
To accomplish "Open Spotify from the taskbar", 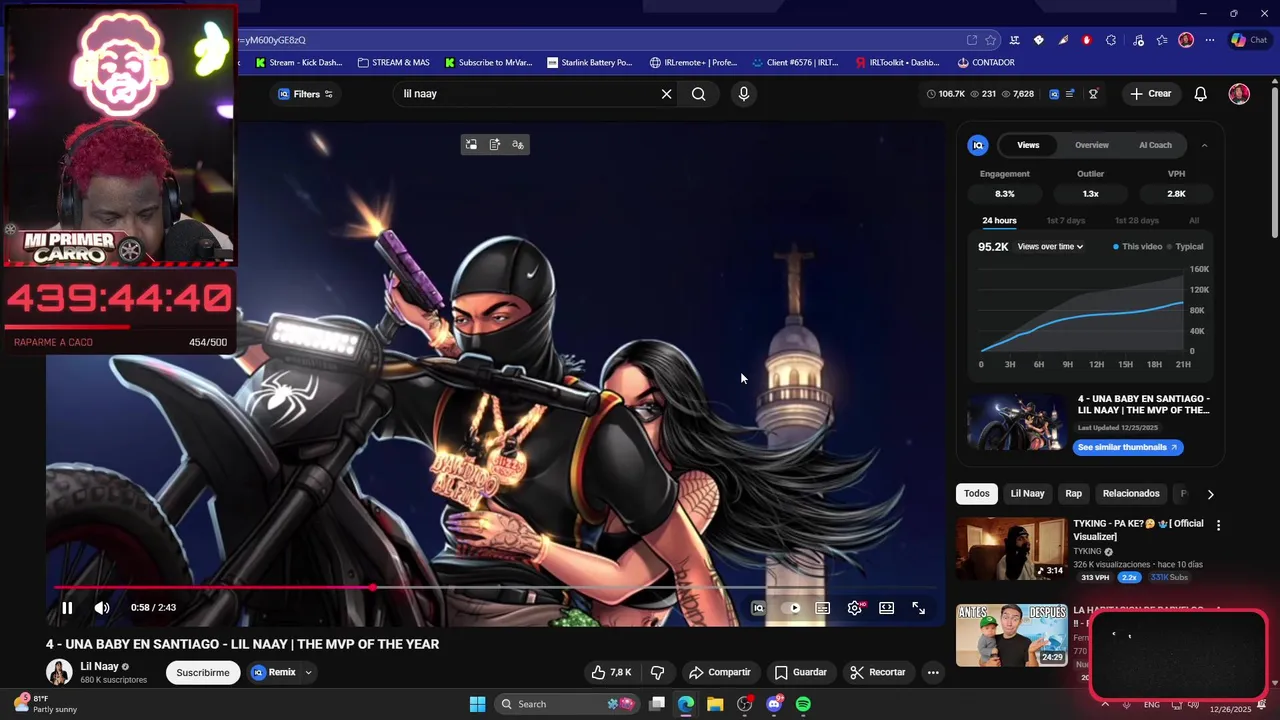I will point(803,704).
